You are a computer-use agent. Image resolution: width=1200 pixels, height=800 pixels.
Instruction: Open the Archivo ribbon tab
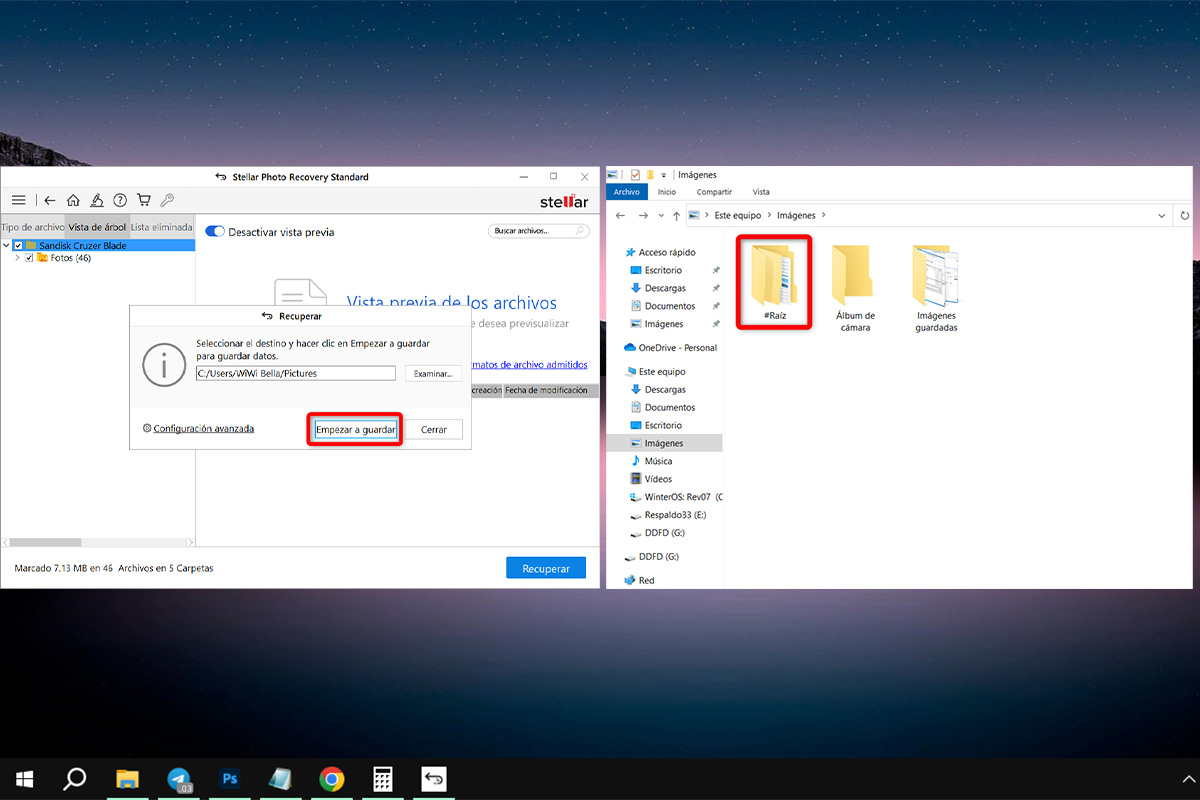pyautogui.click(x=627, y=192)
